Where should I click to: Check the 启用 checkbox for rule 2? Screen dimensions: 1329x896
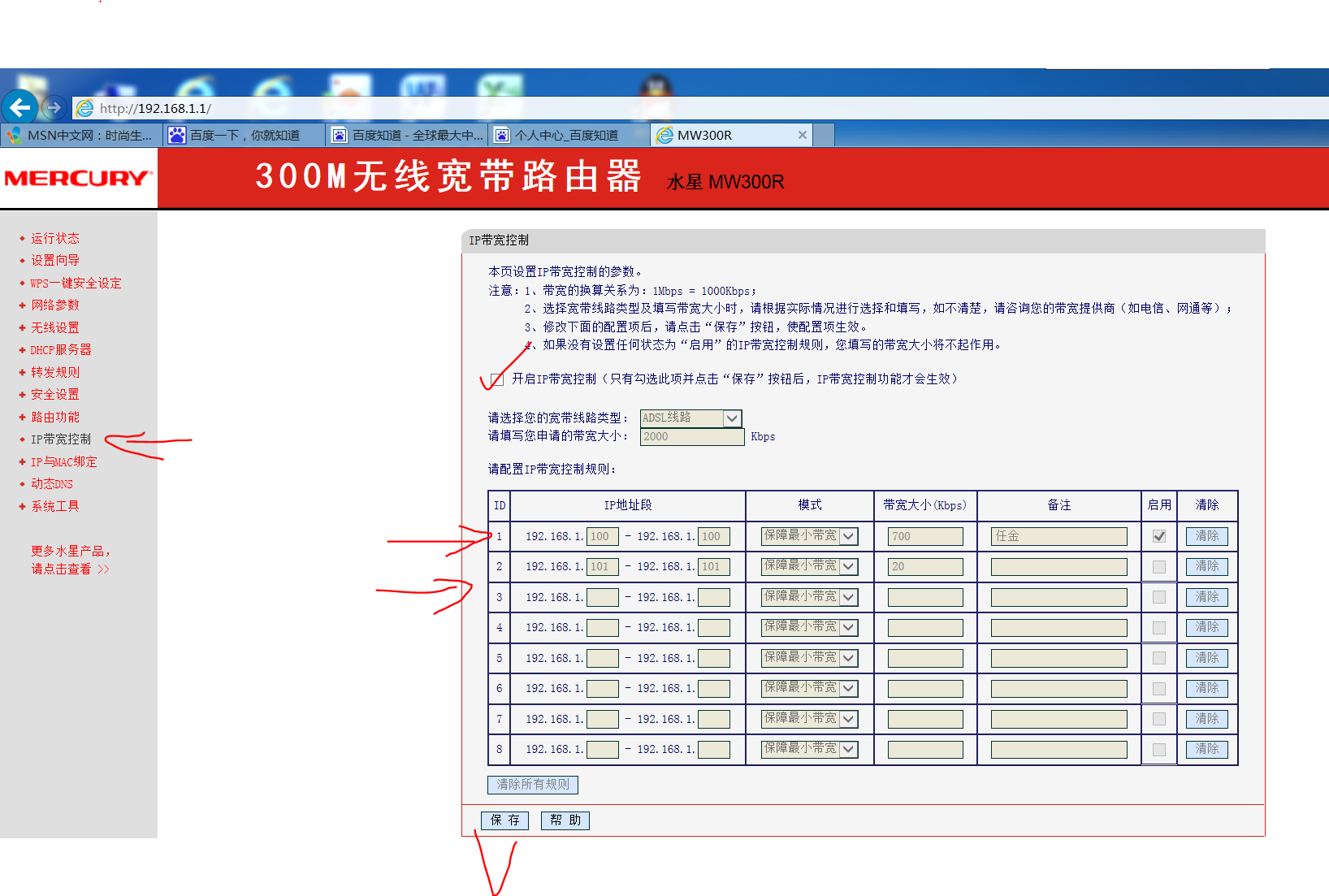click(x=1159, y=566)
